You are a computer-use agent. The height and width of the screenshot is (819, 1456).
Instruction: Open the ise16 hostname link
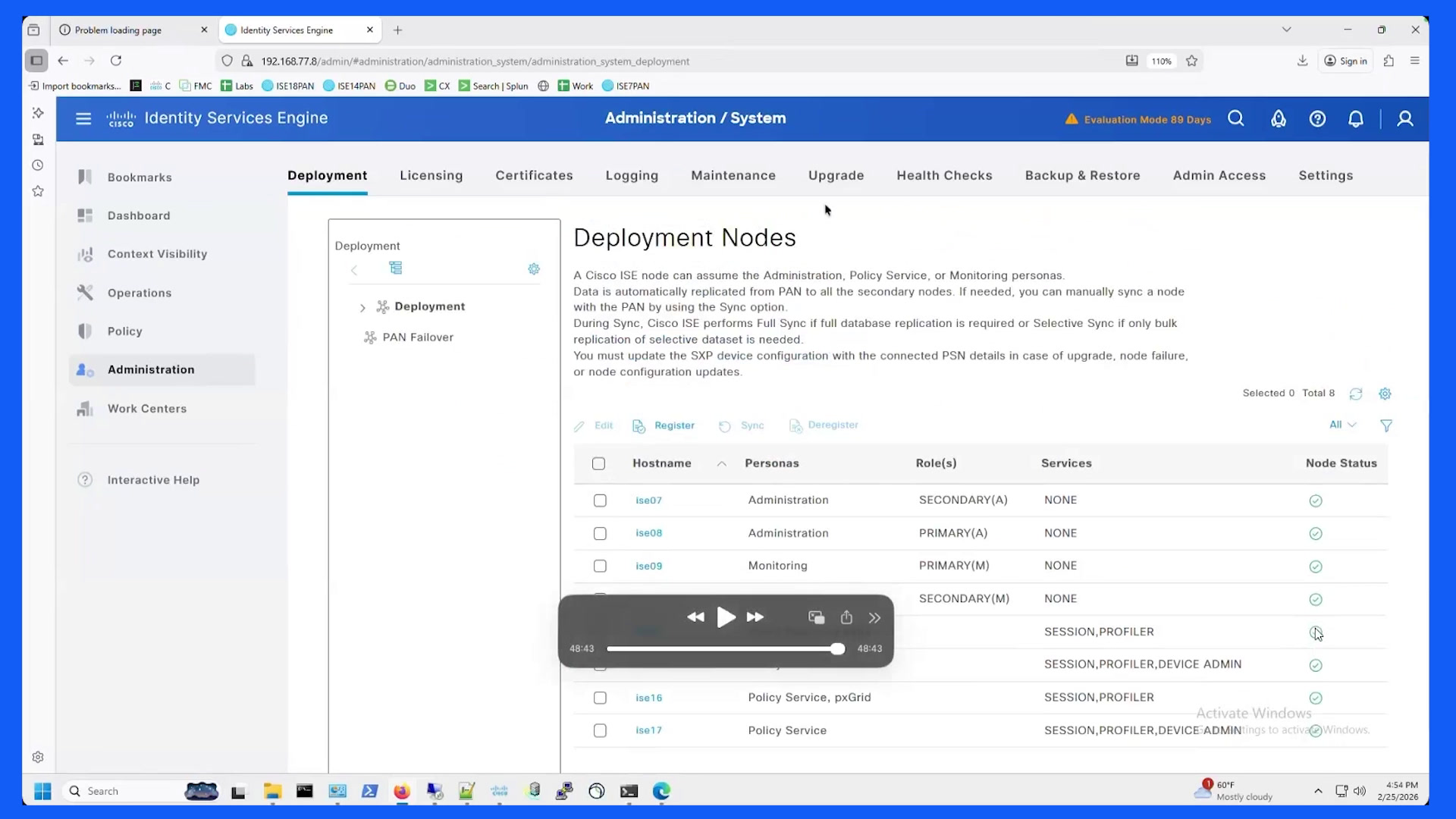tap(648, 698)
